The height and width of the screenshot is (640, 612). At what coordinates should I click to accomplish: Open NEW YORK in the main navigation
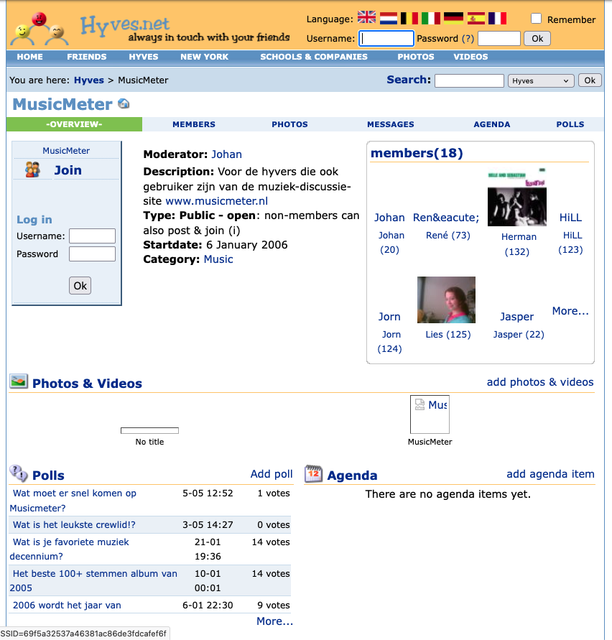click(205, 57)
